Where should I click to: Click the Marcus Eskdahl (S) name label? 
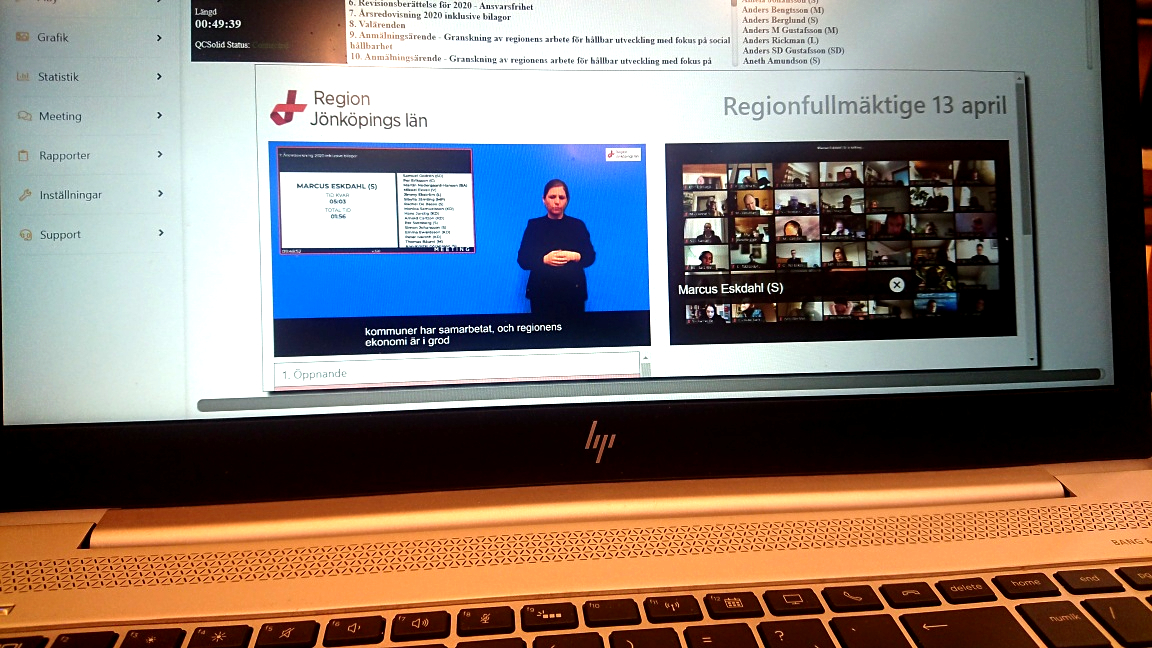730,289
